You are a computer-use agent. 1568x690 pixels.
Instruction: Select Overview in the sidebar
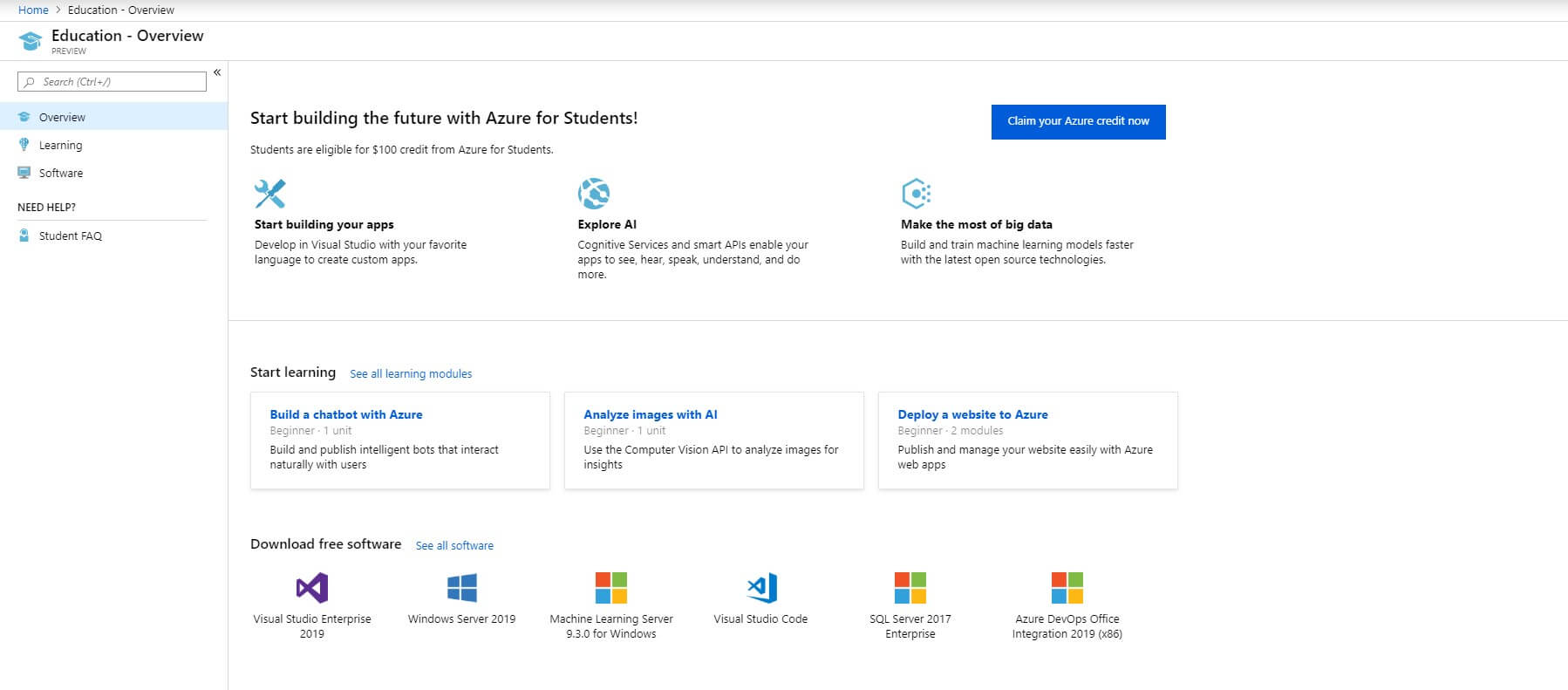[x=113, y=117]
